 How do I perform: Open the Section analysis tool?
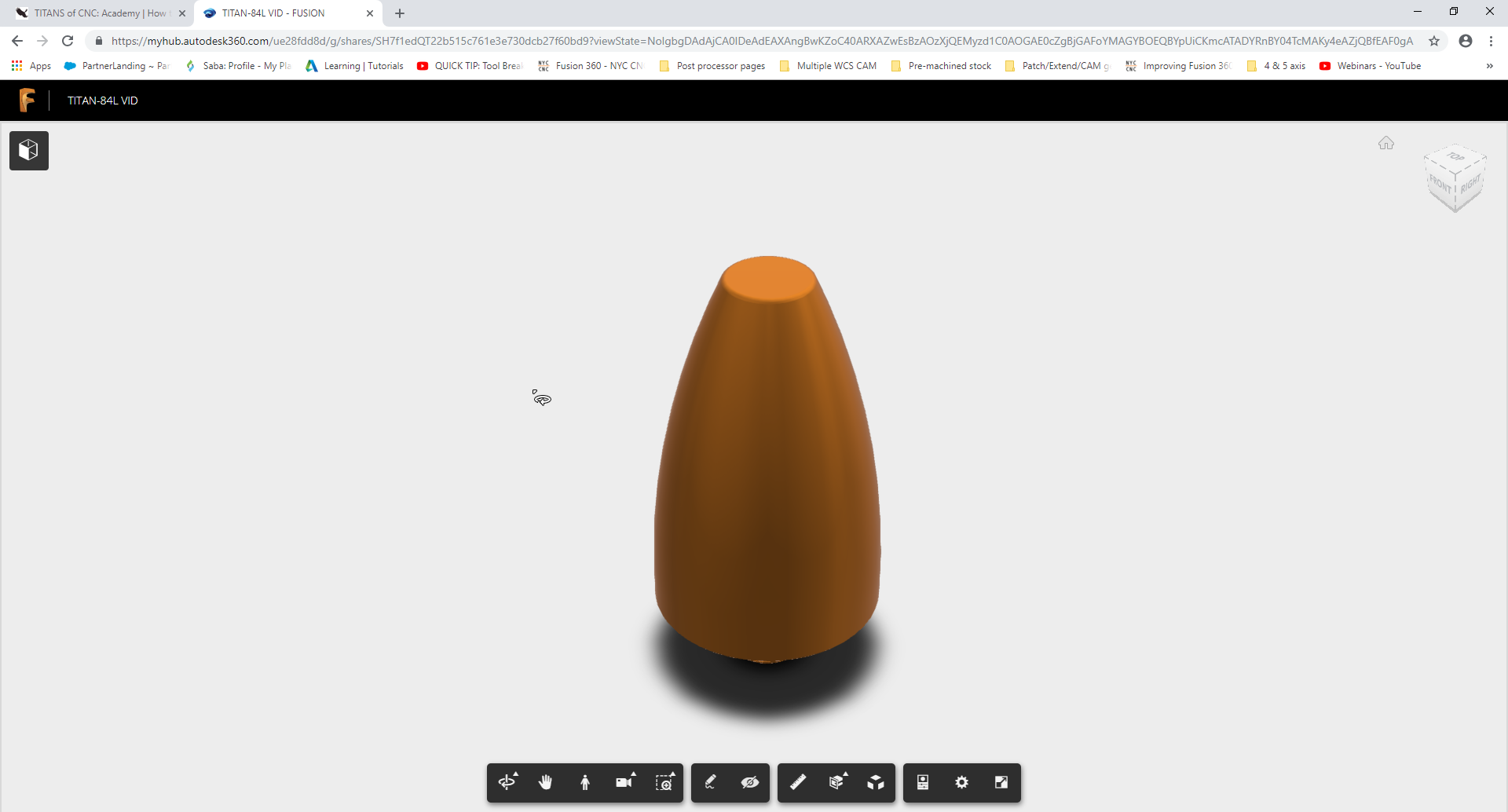point(837,782)
